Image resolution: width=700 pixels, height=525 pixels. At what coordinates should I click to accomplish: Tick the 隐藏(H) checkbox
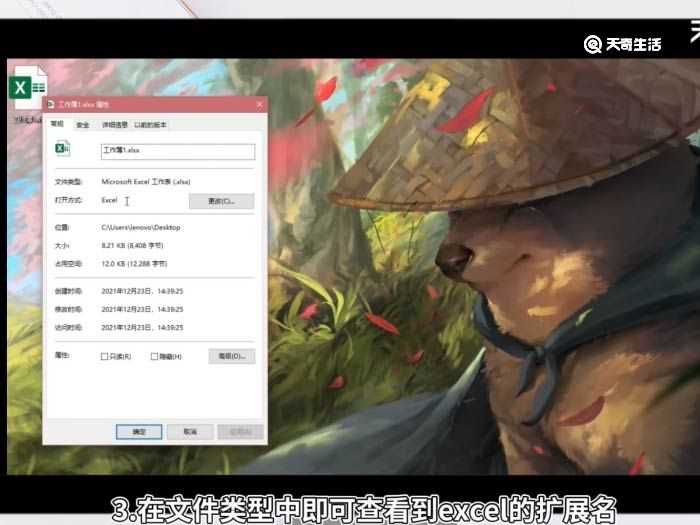(x=154, y=356)
